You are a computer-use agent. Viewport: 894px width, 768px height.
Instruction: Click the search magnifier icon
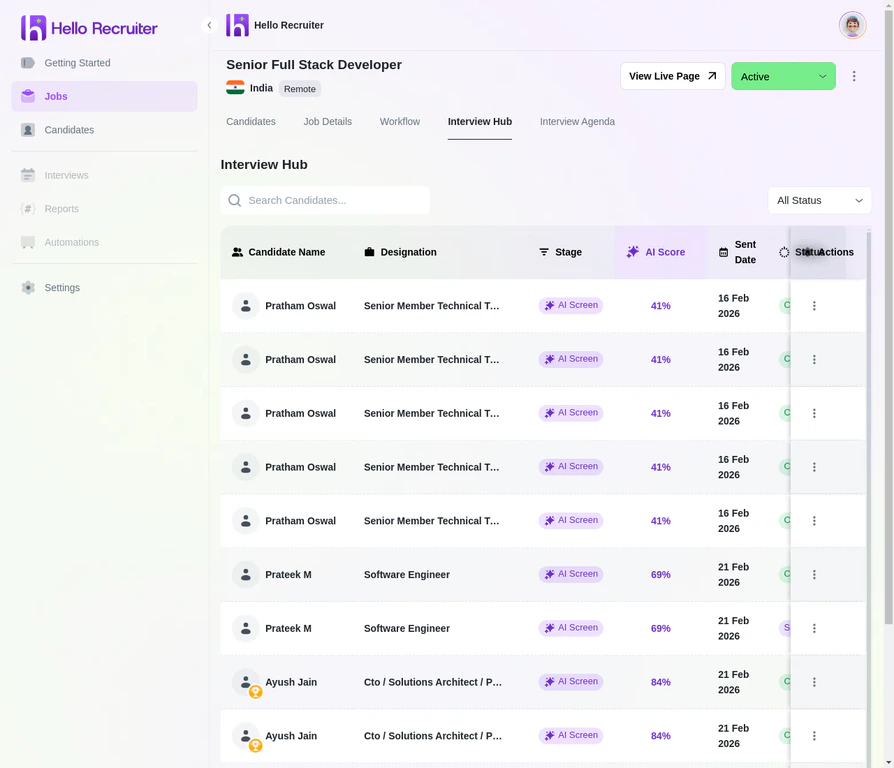[x=234, y=200]
